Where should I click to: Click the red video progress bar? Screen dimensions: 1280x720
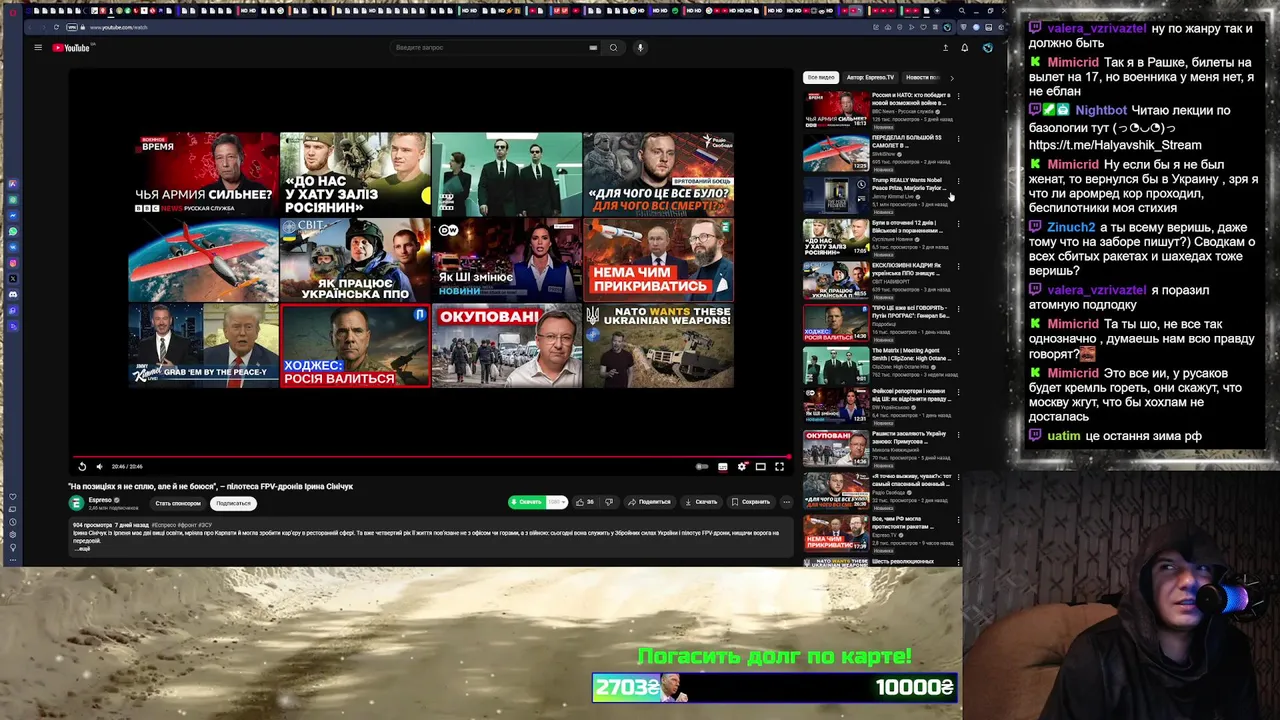click(x=431, y=457)
